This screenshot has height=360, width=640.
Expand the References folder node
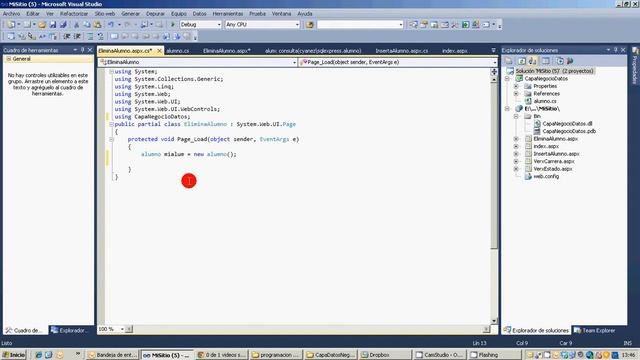[x=516, y=93]
